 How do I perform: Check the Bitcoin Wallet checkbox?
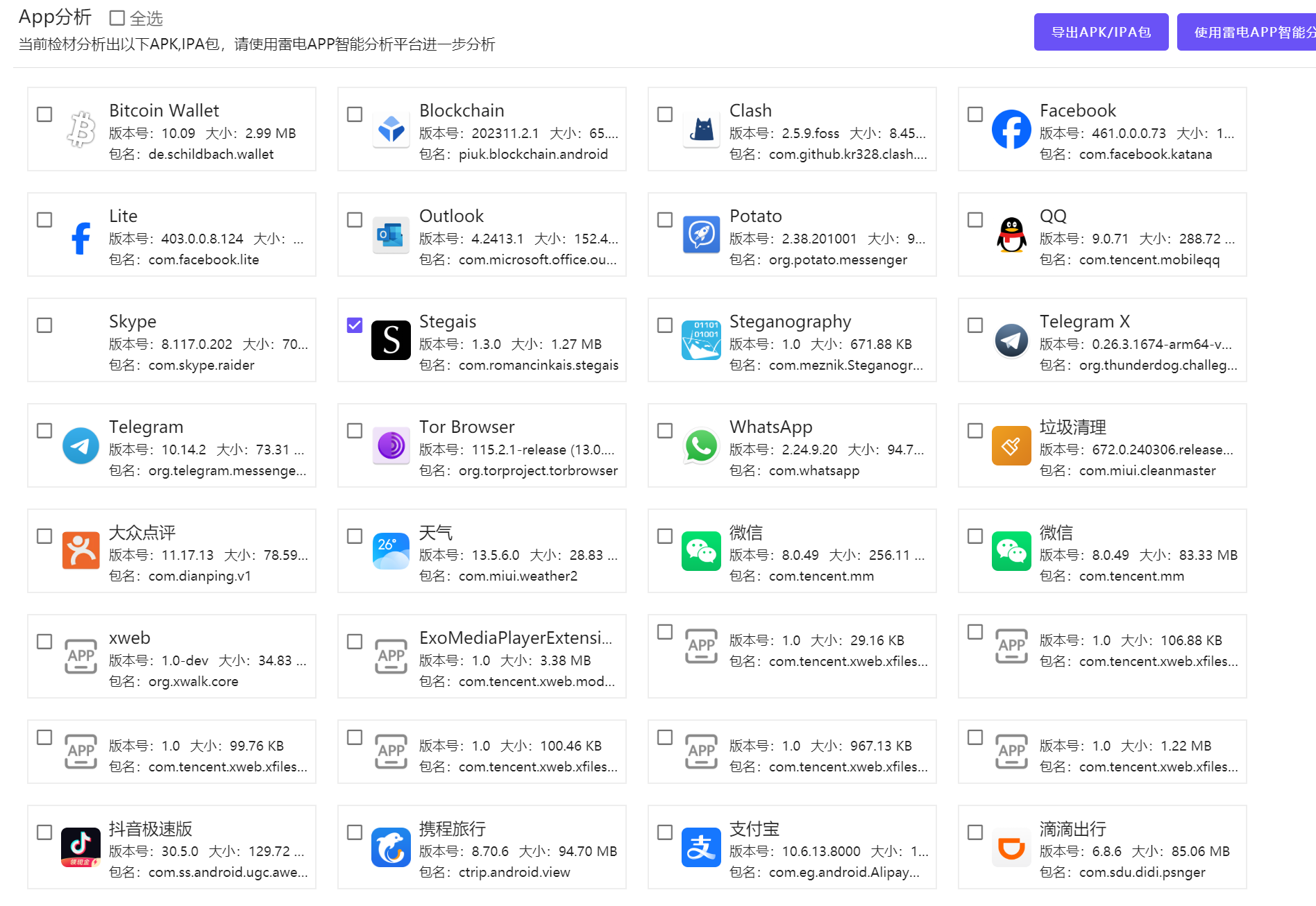coord(44,114)
